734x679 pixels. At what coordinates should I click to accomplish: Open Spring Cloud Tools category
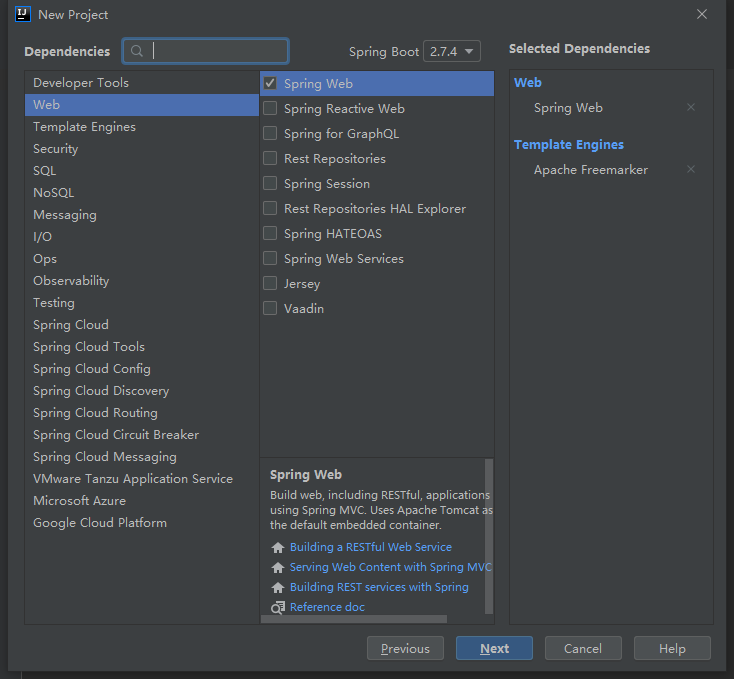[142, 347]
